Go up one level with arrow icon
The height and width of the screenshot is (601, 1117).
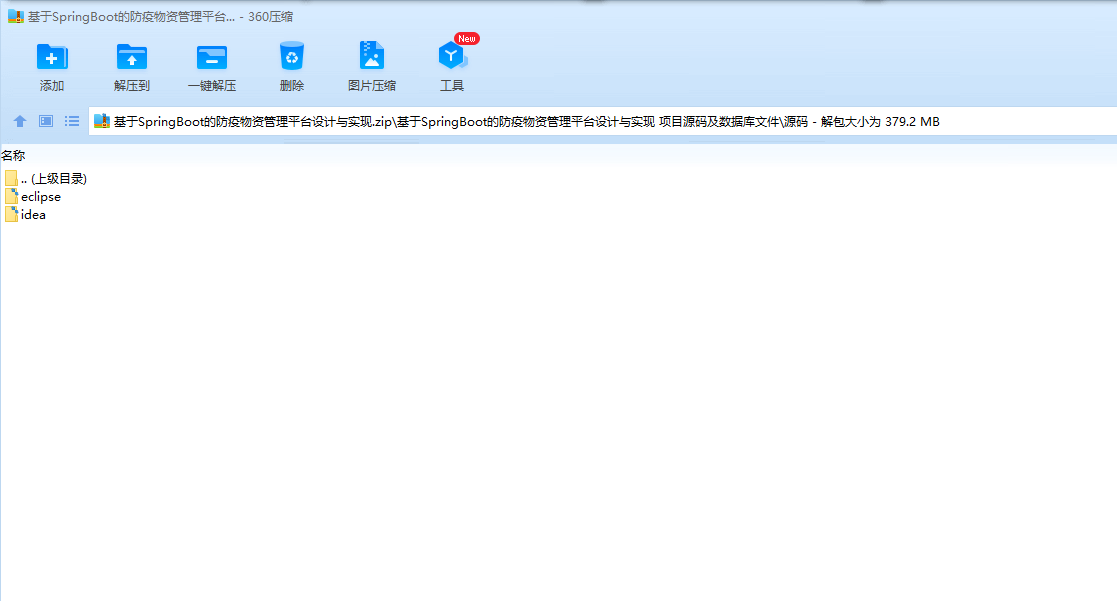point(20,121)
